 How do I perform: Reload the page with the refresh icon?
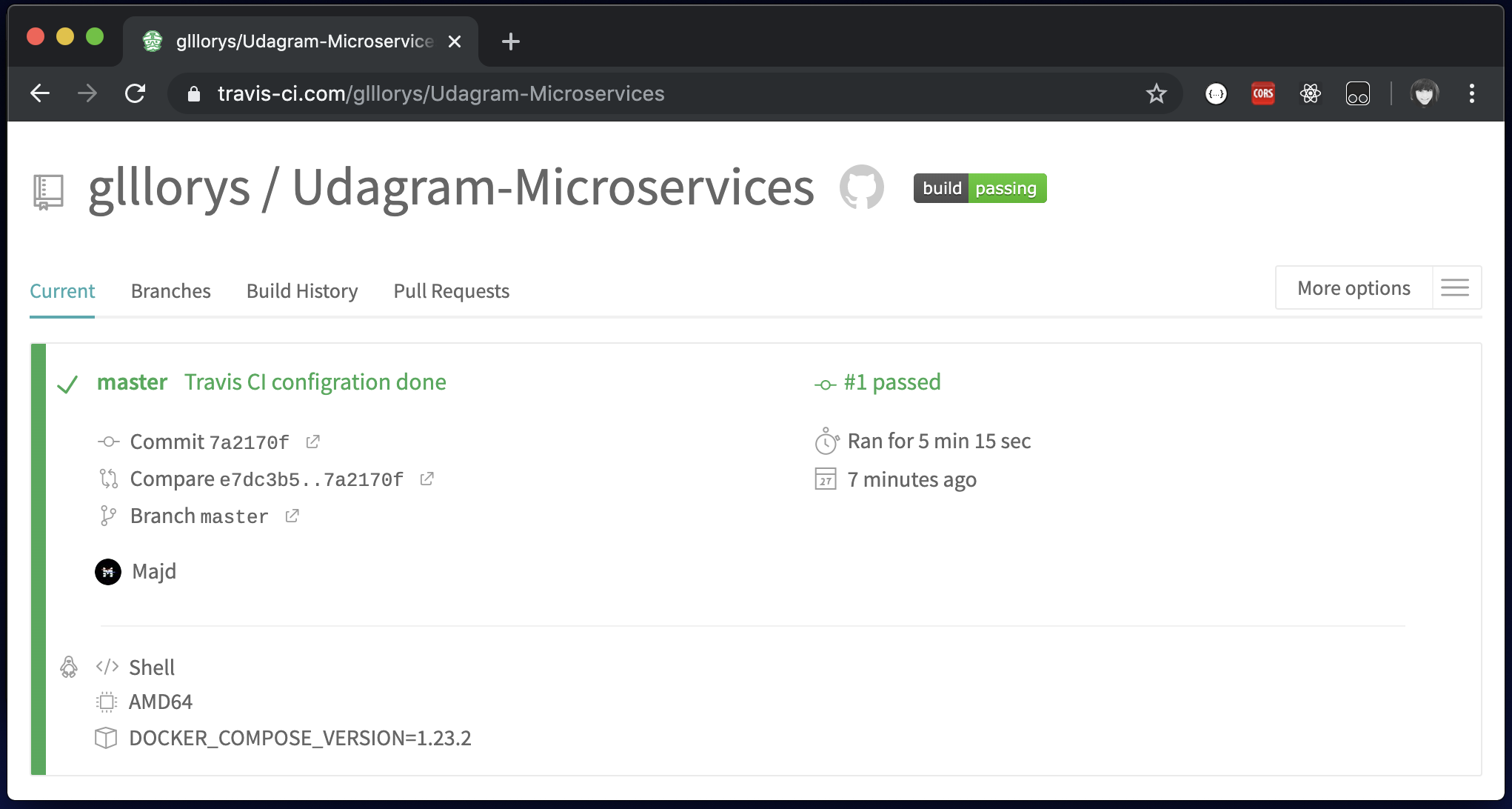pos(135,94)
